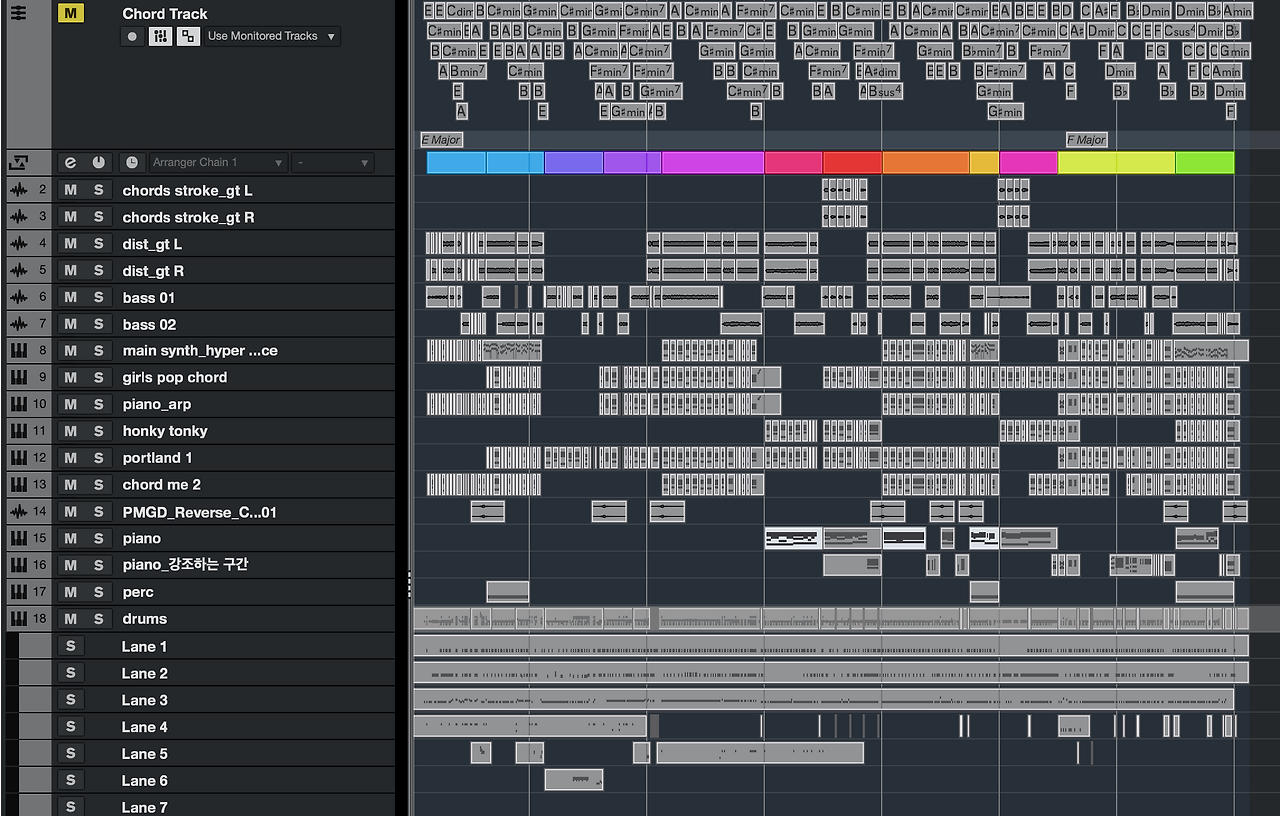
Task: Click the keyboard icon of drums track
Action: tap(18, 619)
